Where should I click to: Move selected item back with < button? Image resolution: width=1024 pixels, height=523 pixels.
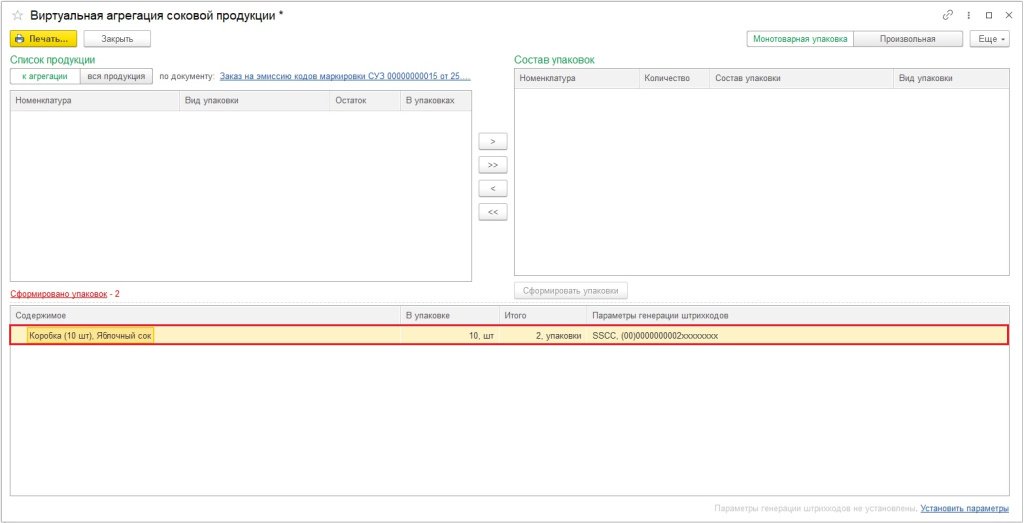pyautogui.click(x=492, y=188)
